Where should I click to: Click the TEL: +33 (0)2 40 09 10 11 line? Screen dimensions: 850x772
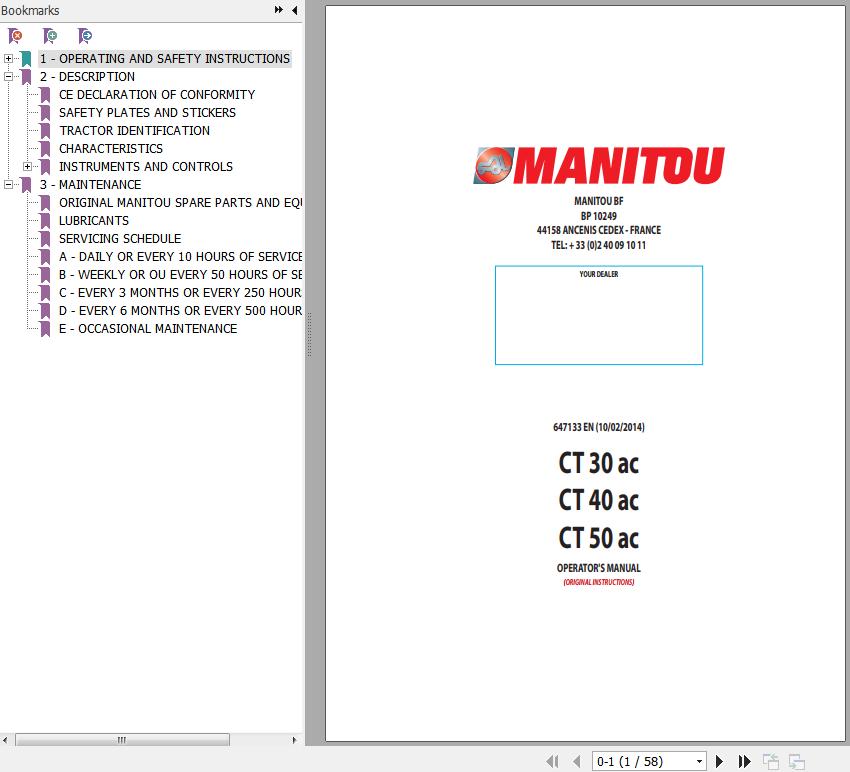click(599, 245)
